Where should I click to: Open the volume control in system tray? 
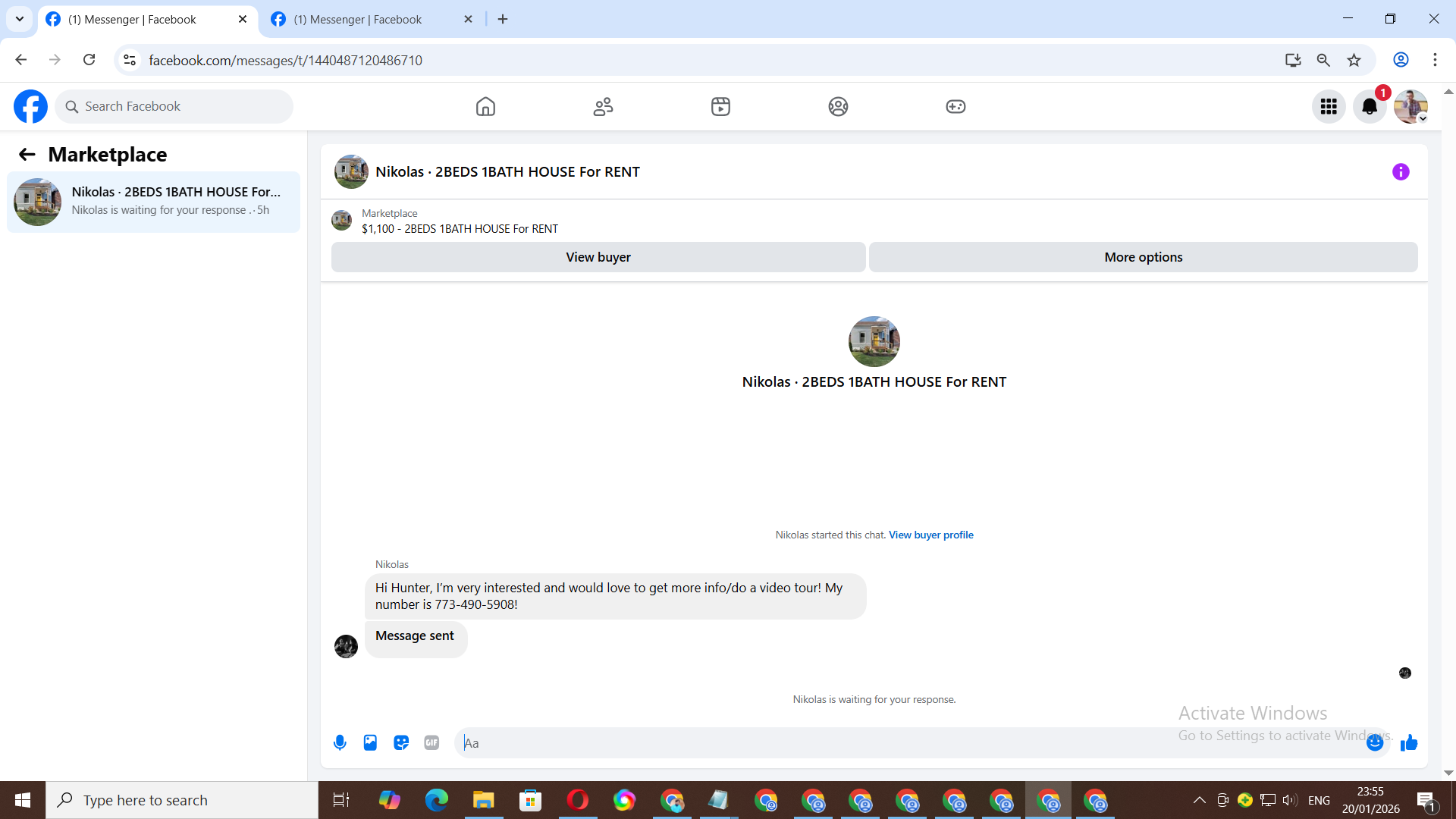[x=1289, y=800]
